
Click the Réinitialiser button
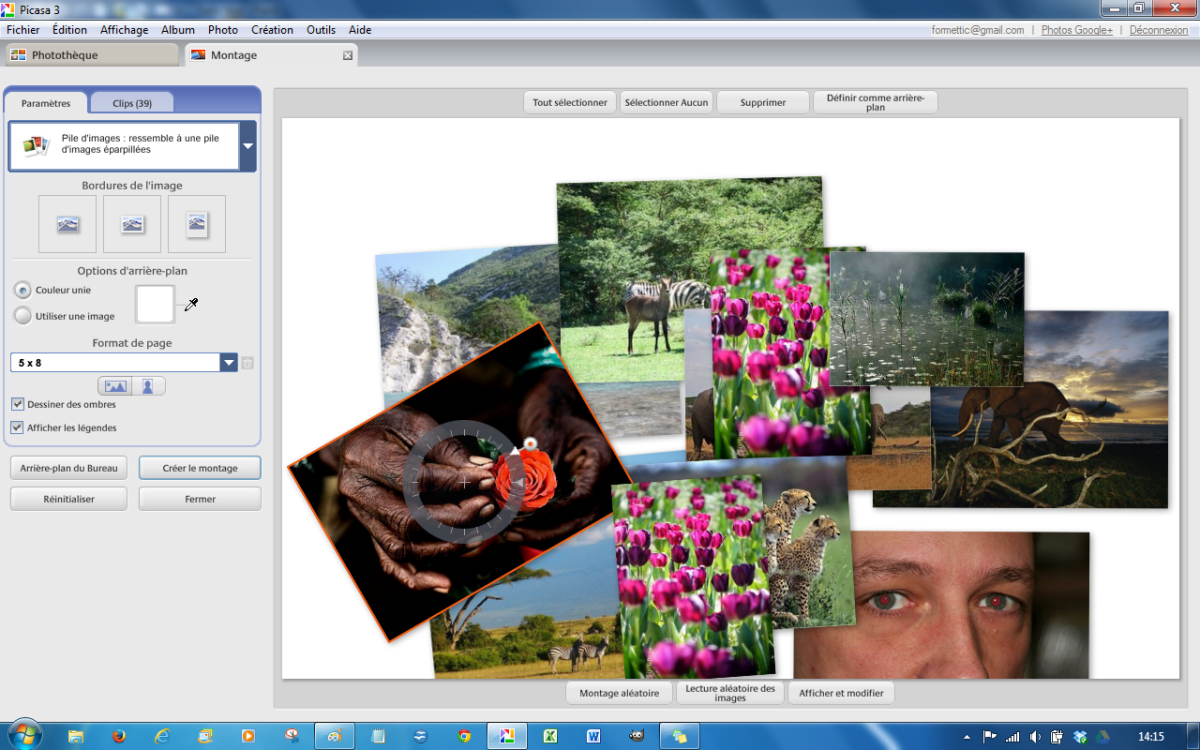pos(69,499)
